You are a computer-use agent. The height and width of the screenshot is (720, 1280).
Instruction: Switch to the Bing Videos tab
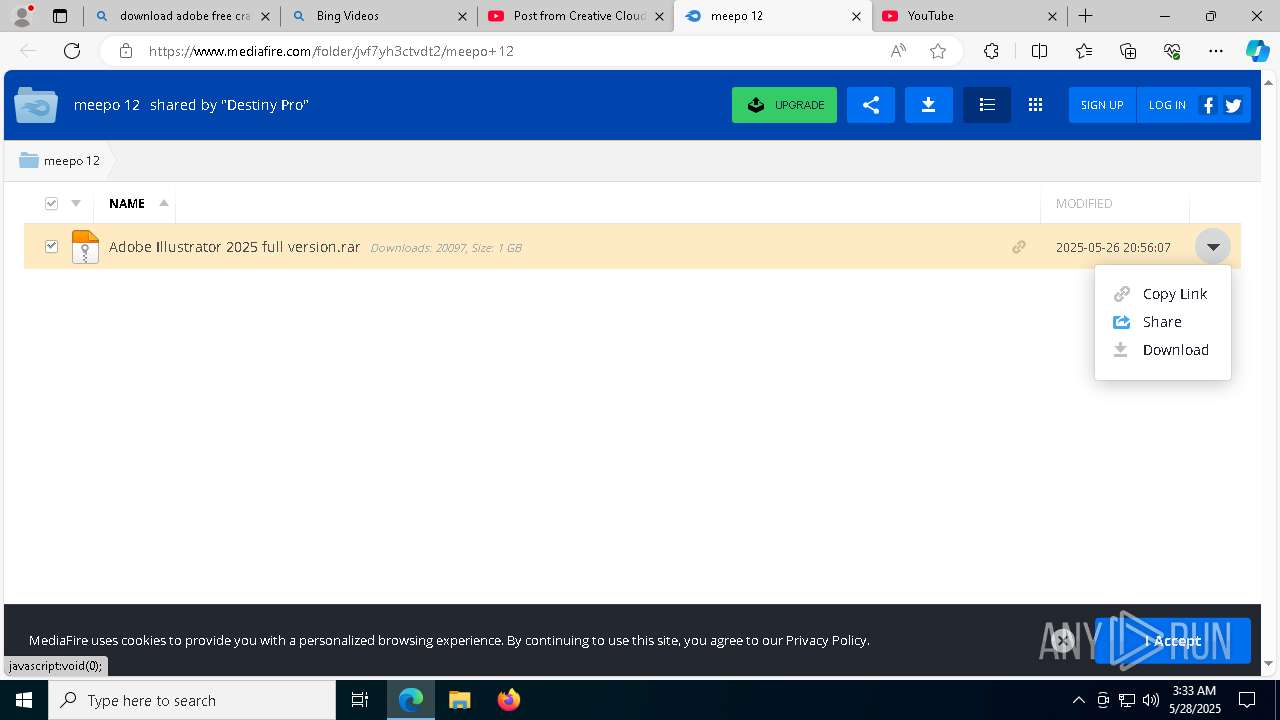click(x=379, y=16)
